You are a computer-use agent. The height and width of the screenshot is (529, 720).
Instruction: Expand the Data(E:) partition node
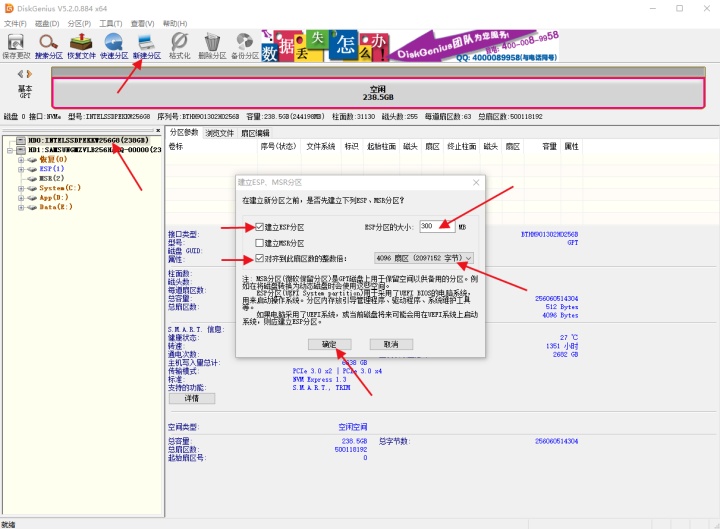tap(21, 208)
